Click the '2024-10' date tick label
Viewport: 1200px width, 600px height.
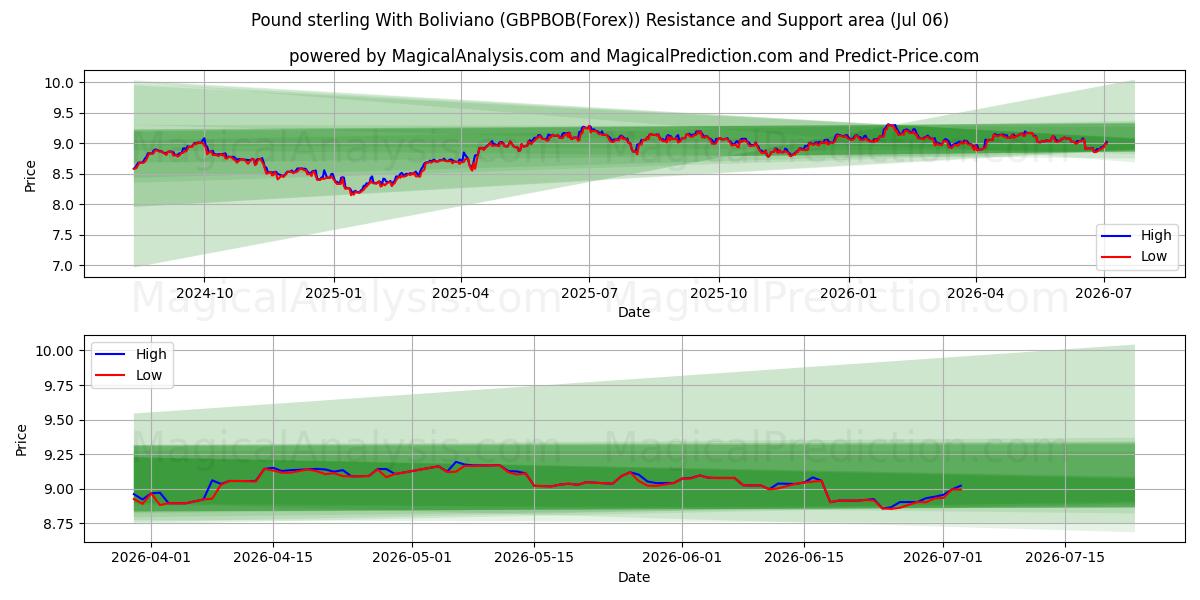[x=204, y=293]
